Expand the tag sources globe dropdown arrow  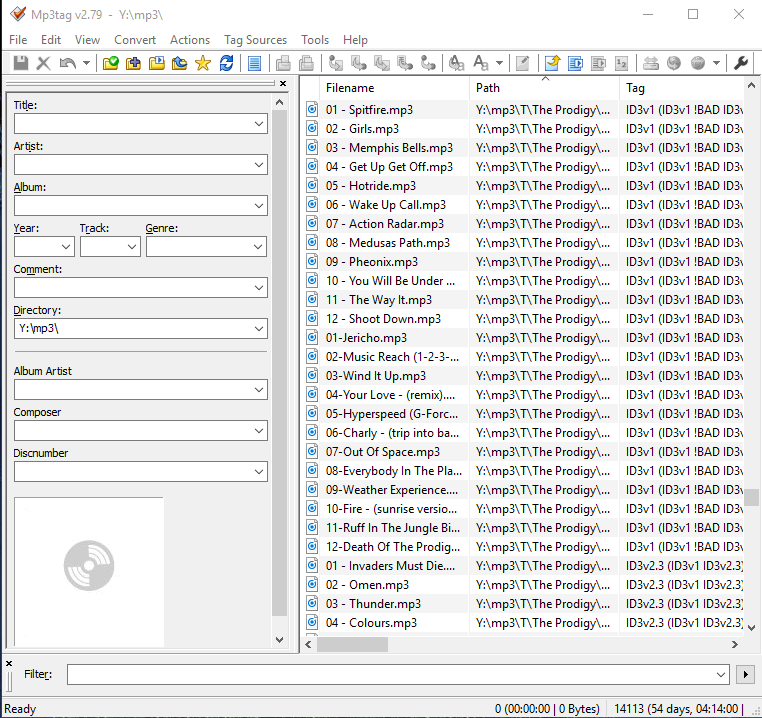(x=716, y=63)
